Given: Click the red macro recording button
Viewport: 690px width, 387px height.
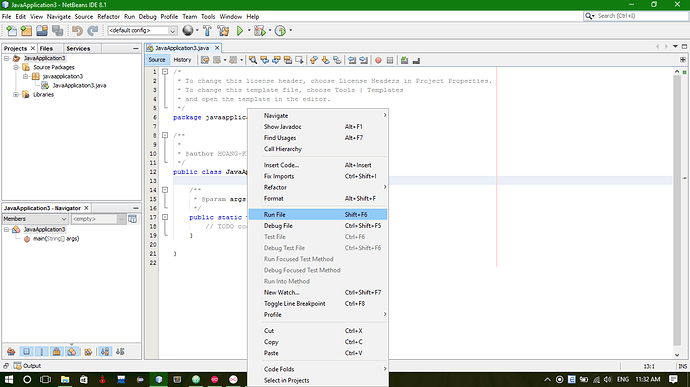Looking at the screenshot, I should (x=378, y=60).
